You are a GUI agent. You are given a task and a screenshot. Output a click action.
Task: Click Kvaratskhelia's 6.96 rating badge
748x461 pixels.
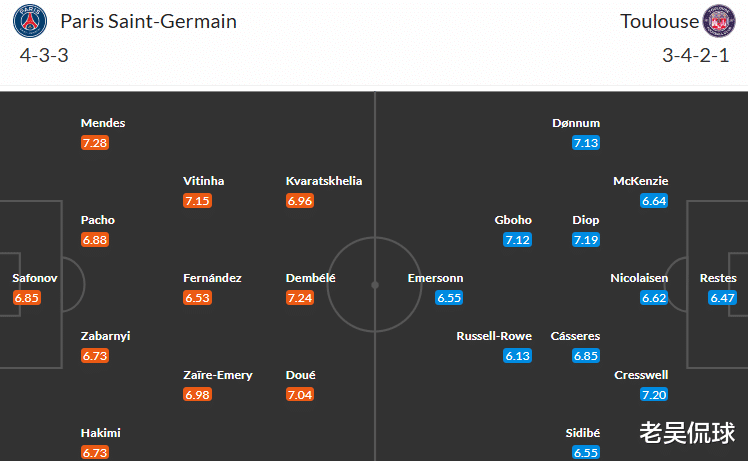(x=299, y=201)
